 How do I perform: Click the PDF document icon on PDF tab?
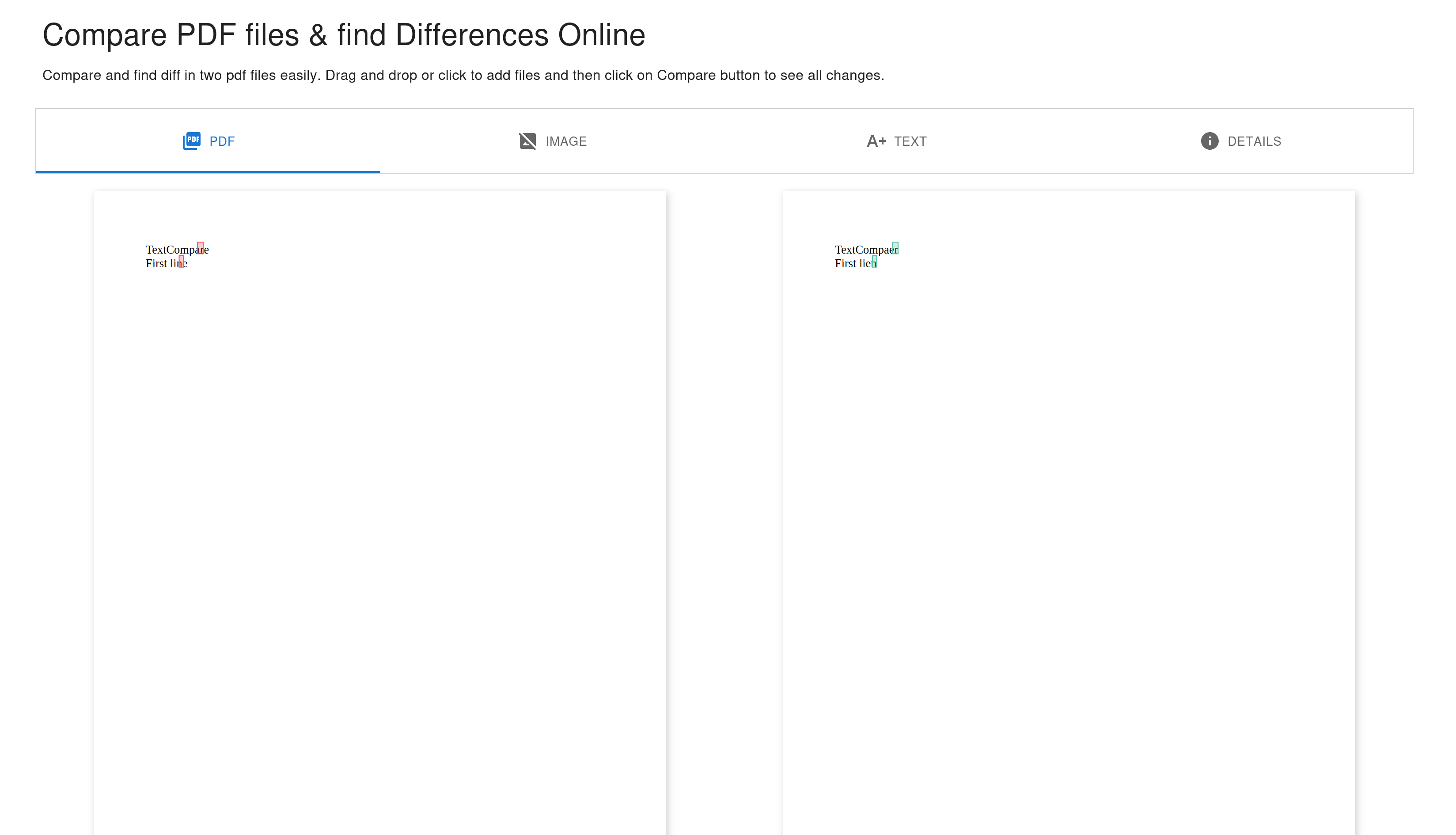click(x=191, y=140)
